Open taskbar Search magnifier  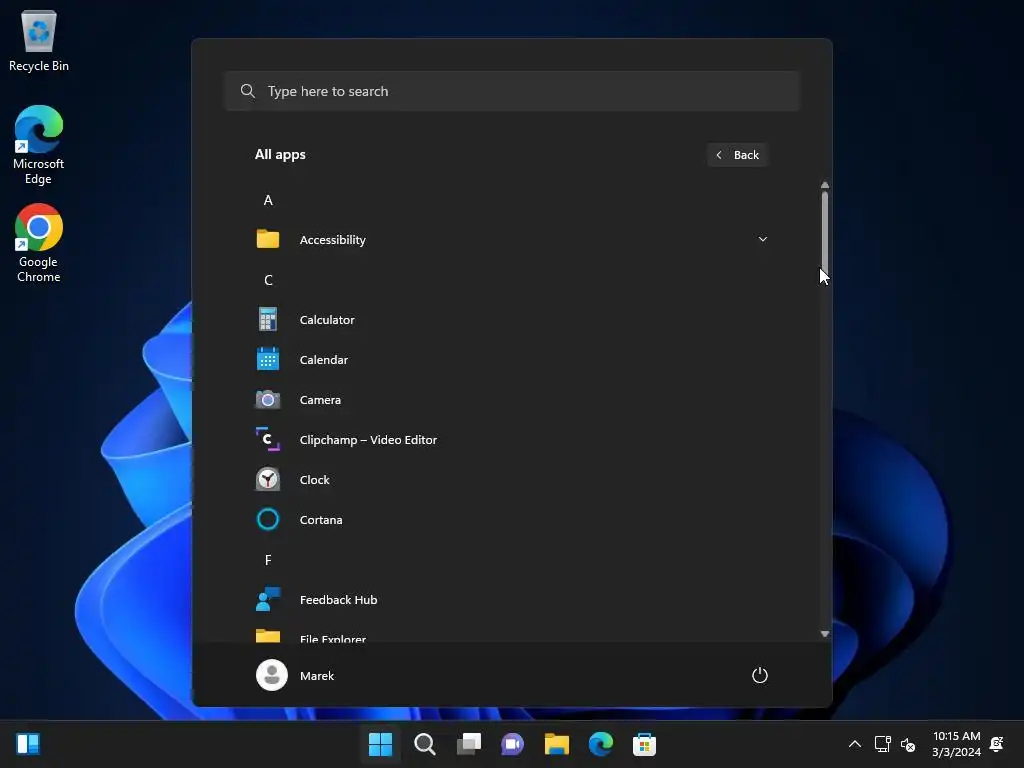click(x=424, y=743)
